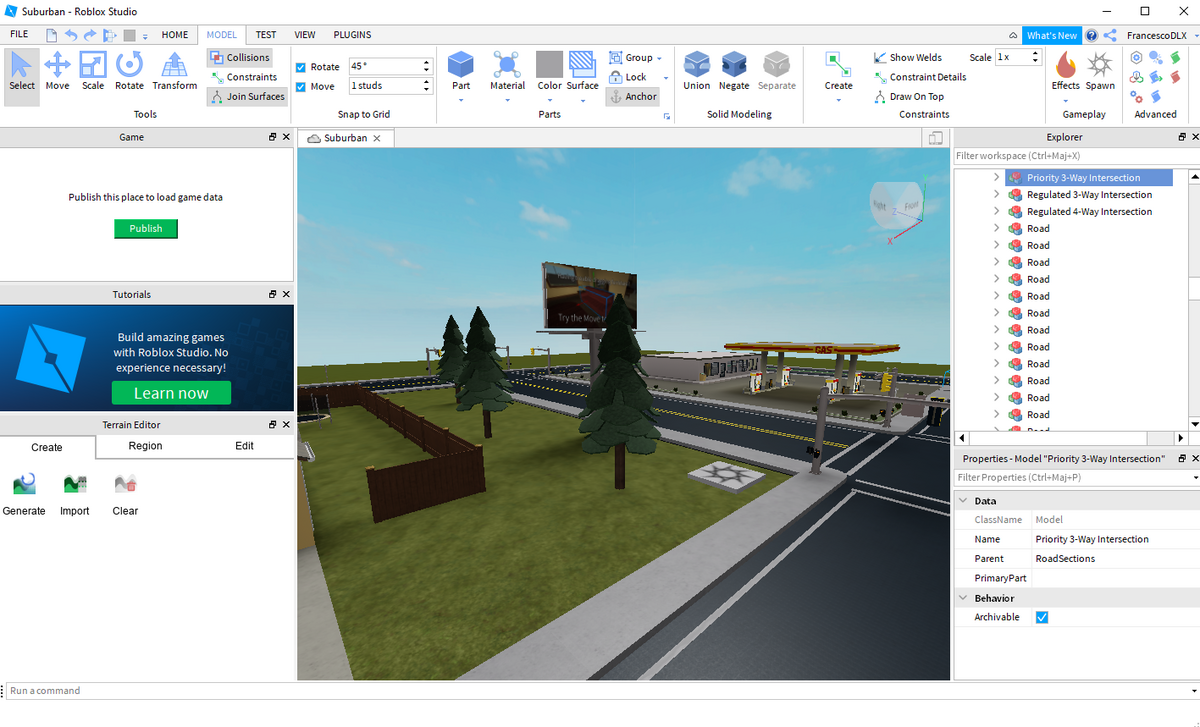Click the Publish button
Image resolution: width=1200 pixels, height=727 pixels.
click(x=145, y=228)
